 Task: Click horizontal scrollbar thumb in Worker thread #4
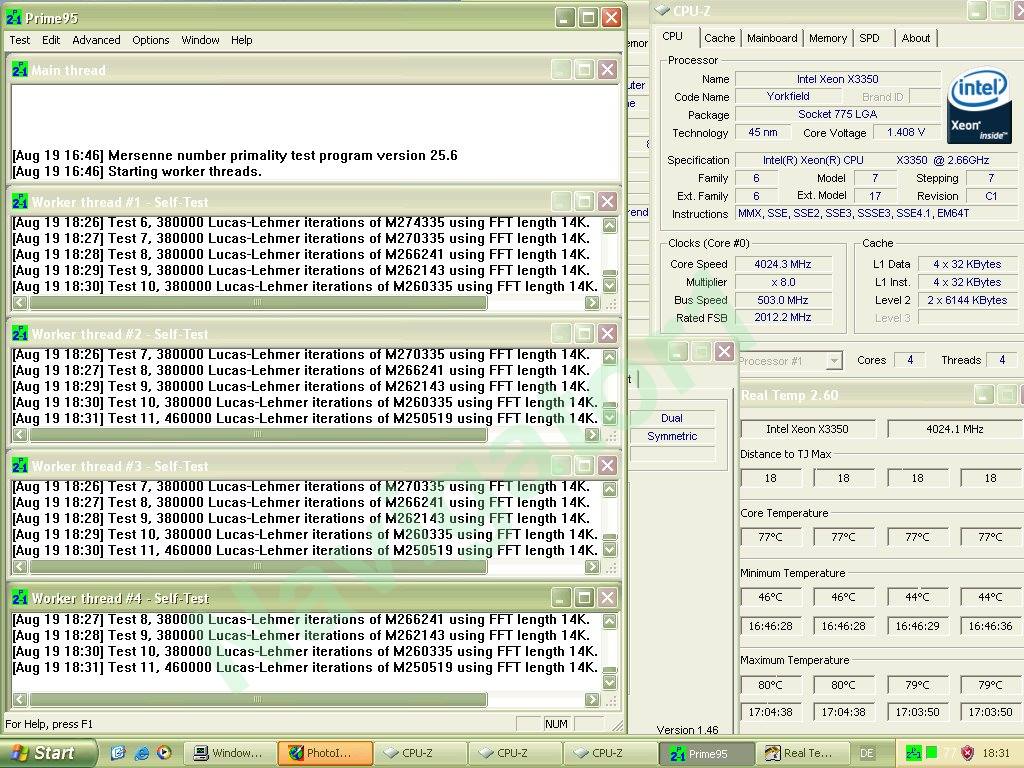(258, 699)
